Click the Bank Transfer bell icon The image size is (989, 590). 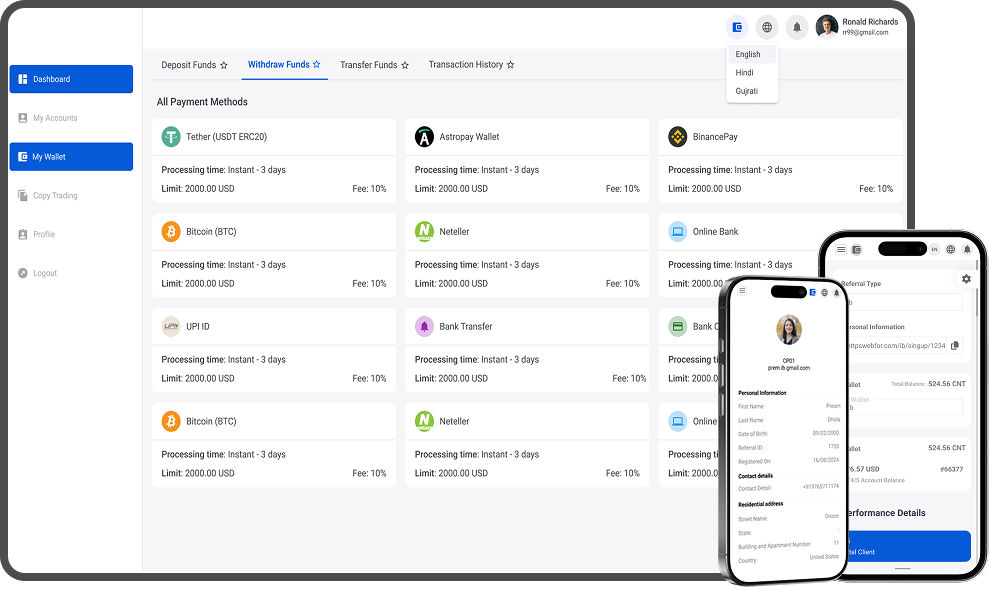pos(424,327)
